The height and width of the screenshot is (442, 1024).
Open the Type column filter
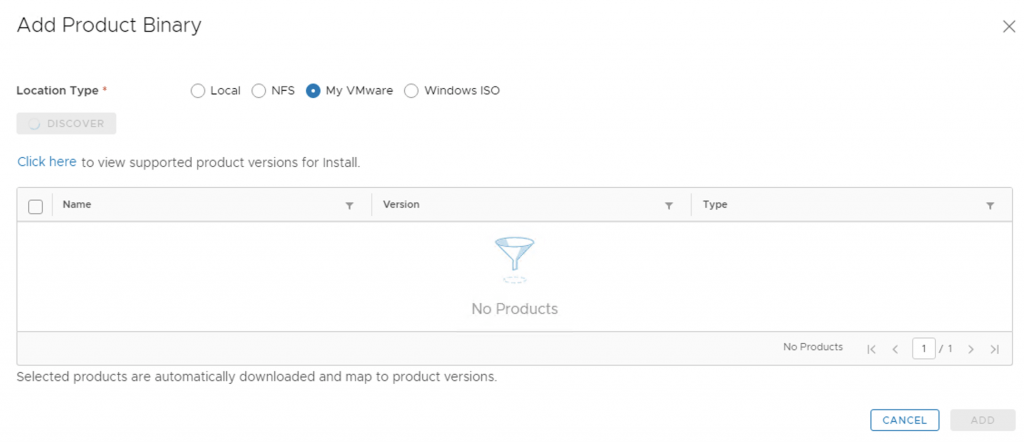[989, 206]
